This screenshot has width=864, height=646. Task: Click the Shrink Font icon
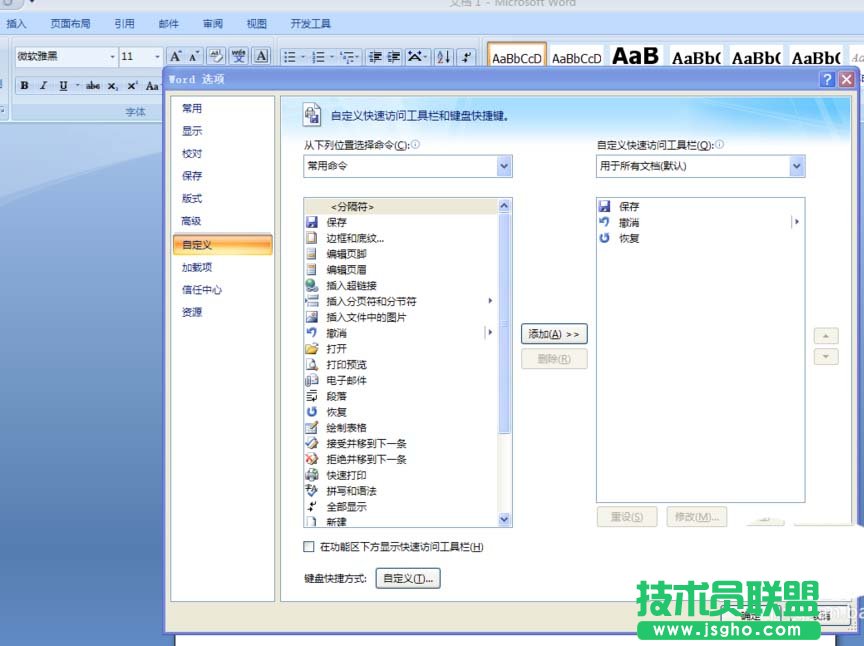pos(193,57)
